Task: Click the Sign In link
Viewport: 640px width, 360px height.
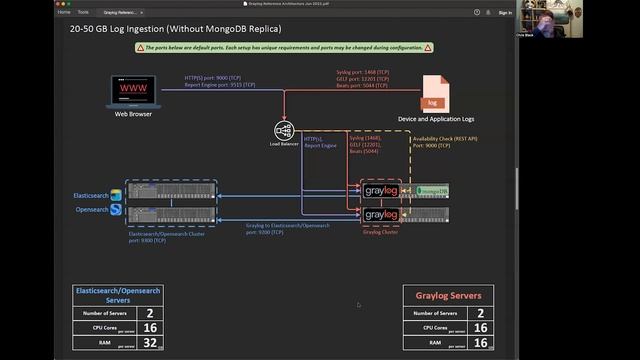Action: coord(505,13)
